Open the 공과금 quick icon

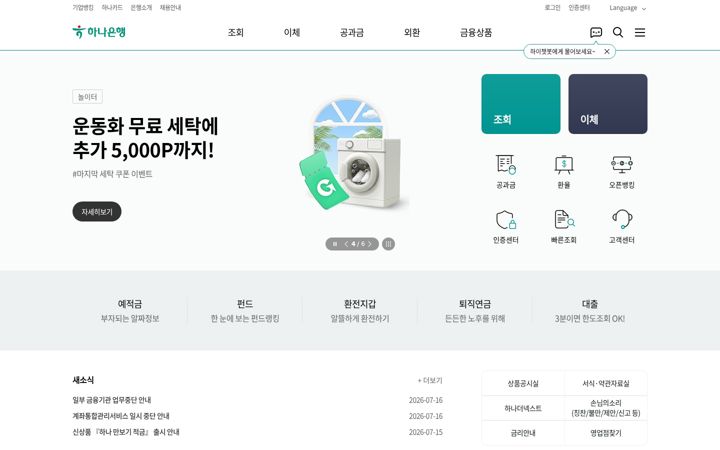point(506,172)
